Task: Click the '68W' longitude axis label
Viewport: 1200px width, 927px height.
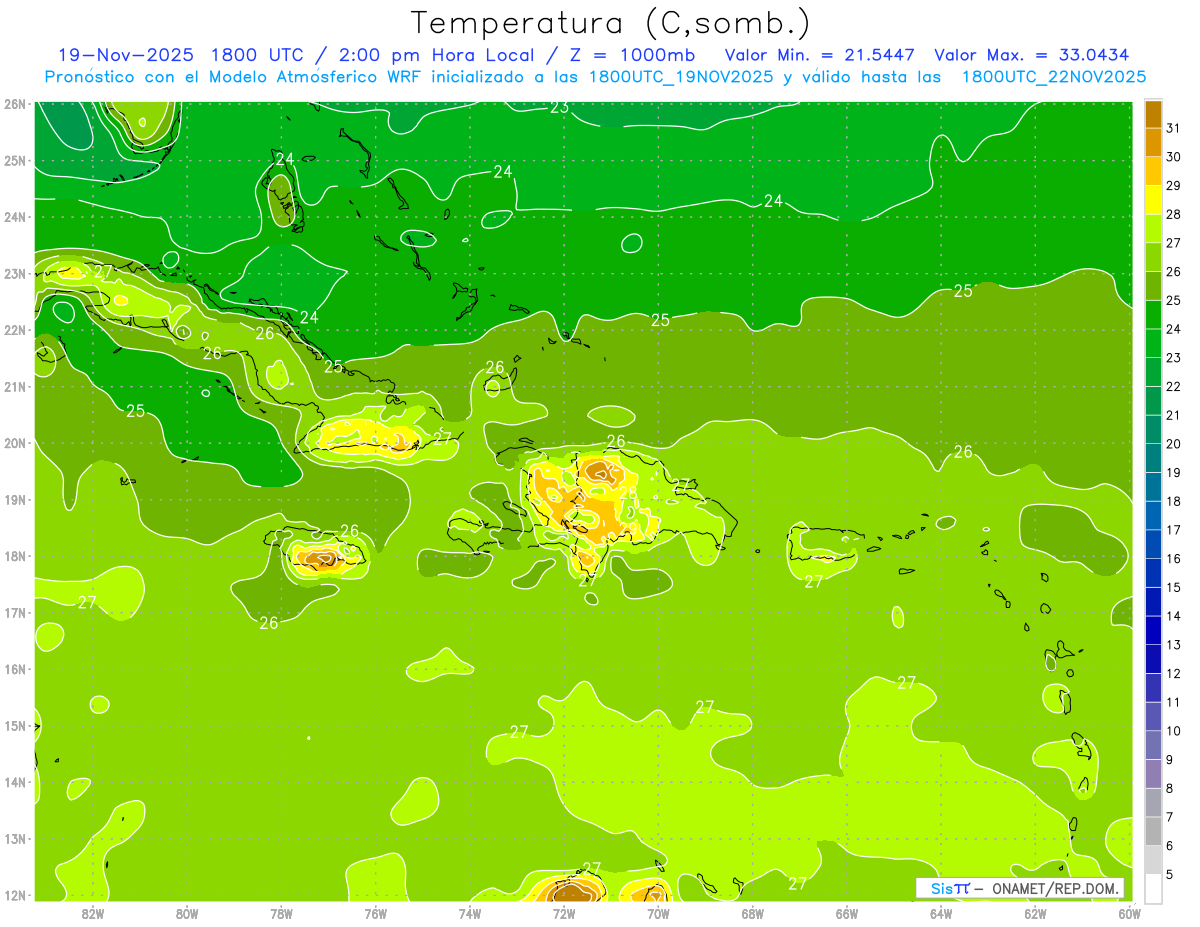Action: [752, 913]
